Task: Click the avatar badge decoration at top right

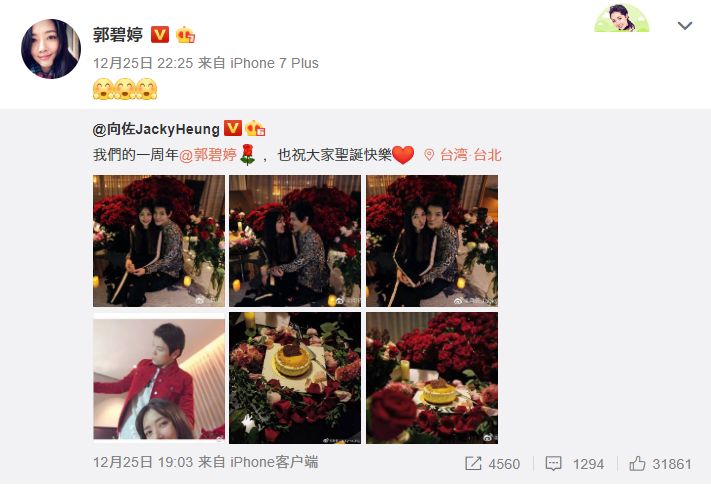Action: pyautogui.click(x=622, y=18)
